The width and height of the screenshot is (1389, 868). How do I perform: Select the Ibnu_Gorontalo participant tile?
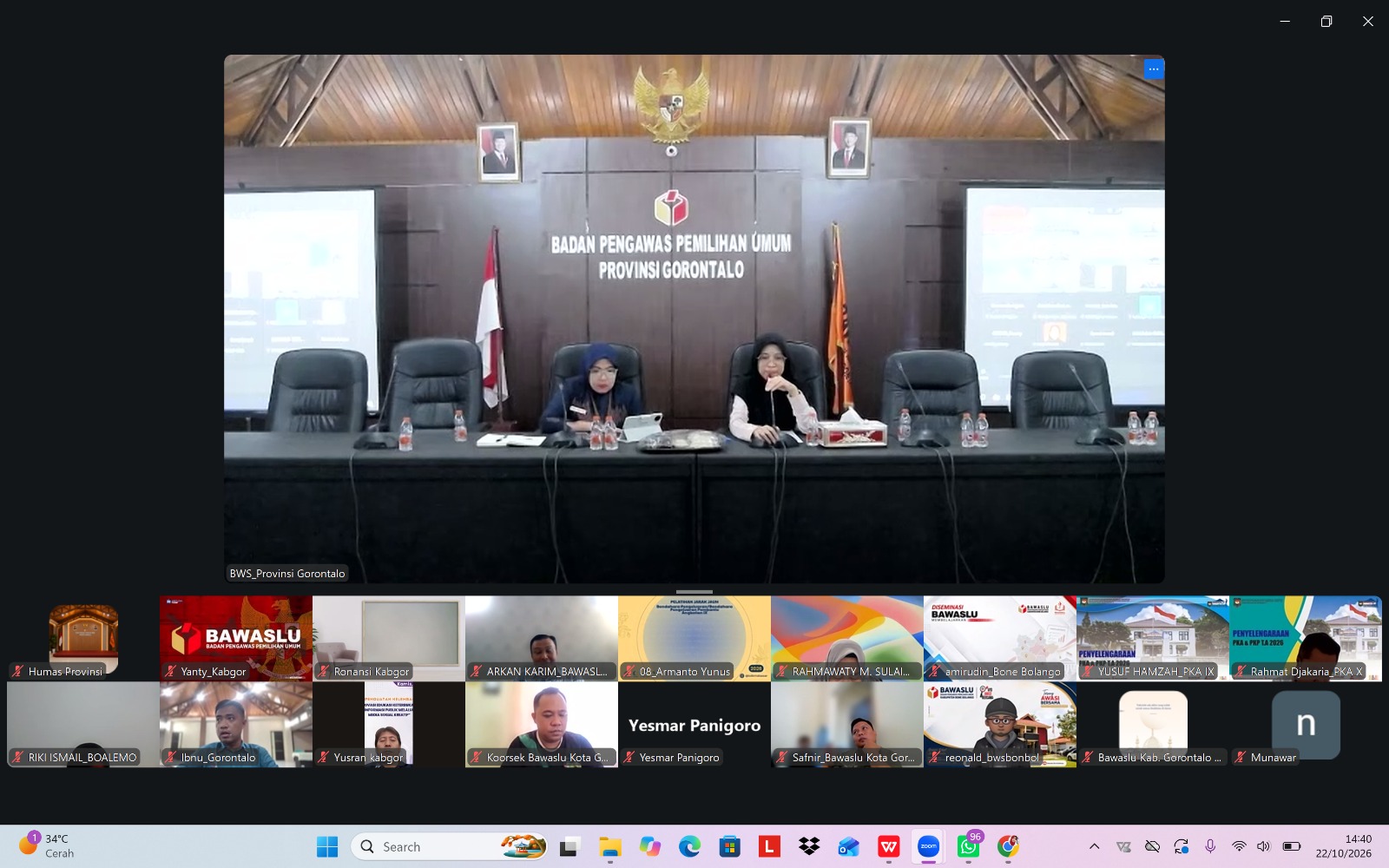coord(236,724)
